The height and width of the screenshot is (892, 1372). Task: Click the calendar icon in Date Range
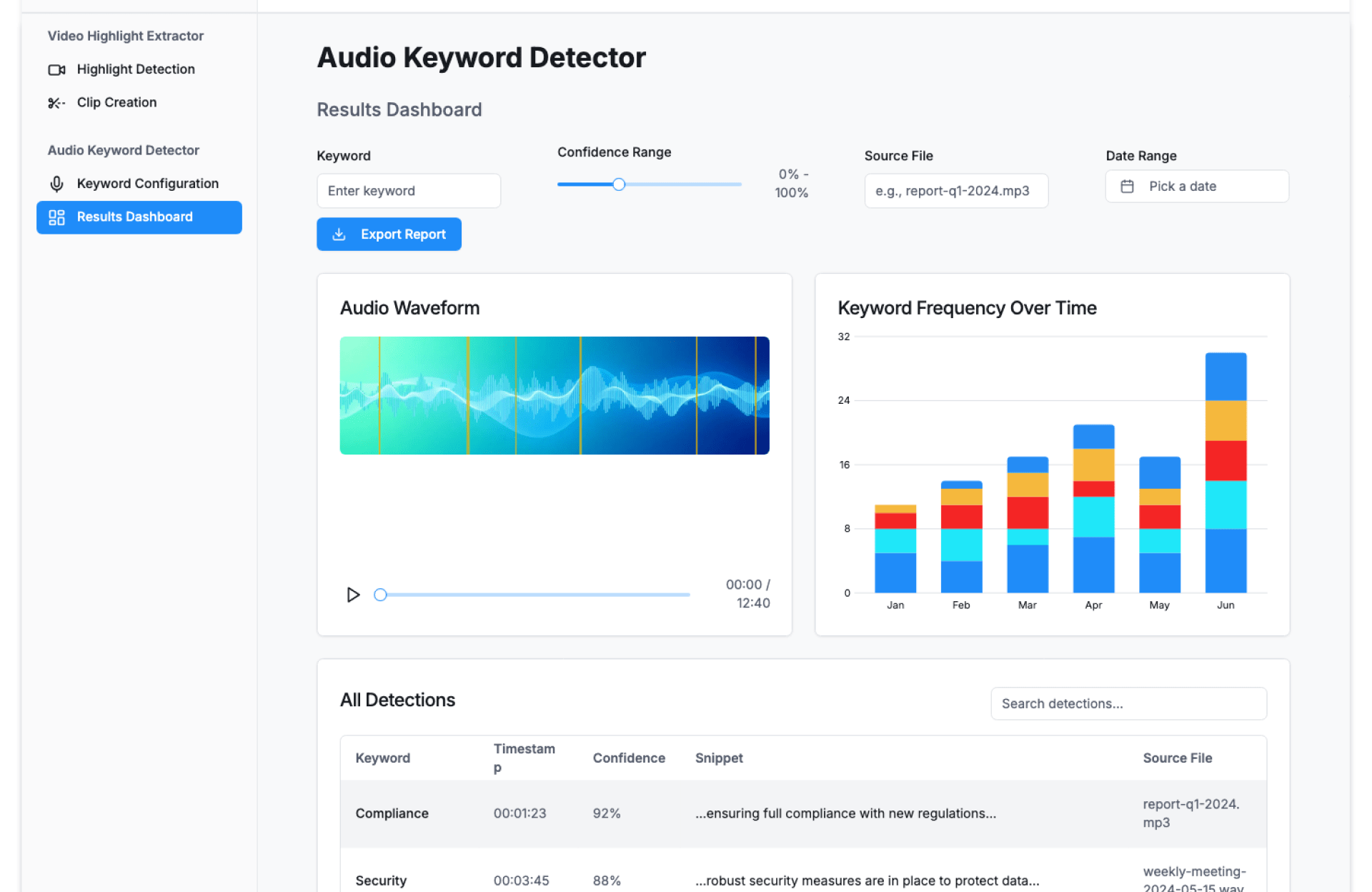pos(1127,187)
